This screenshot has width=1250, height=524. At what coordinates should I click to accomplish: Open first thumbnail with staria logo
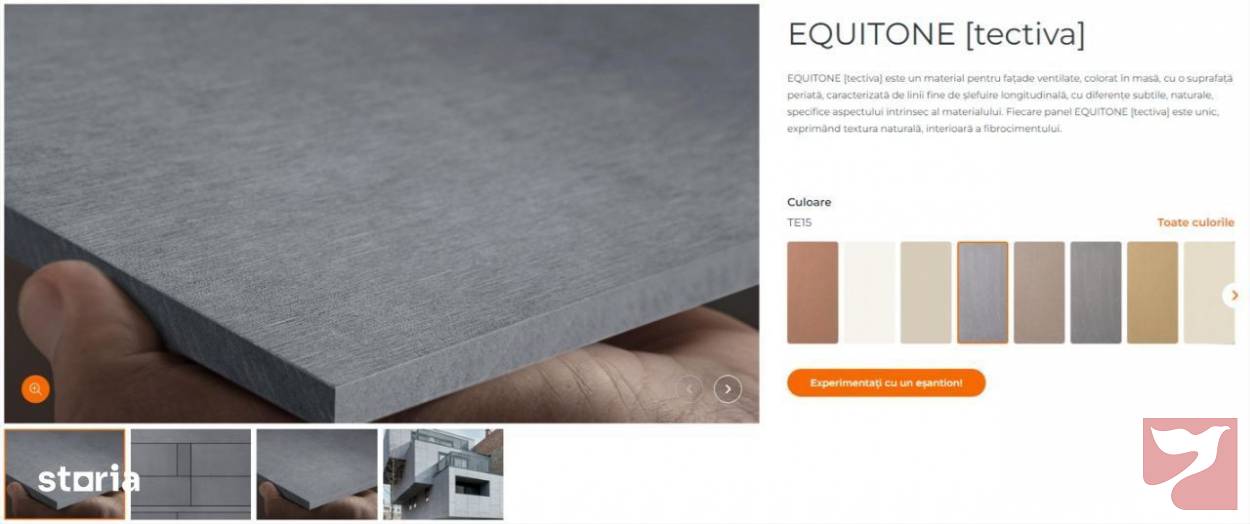pyautogui.click(x=65, y=475)
